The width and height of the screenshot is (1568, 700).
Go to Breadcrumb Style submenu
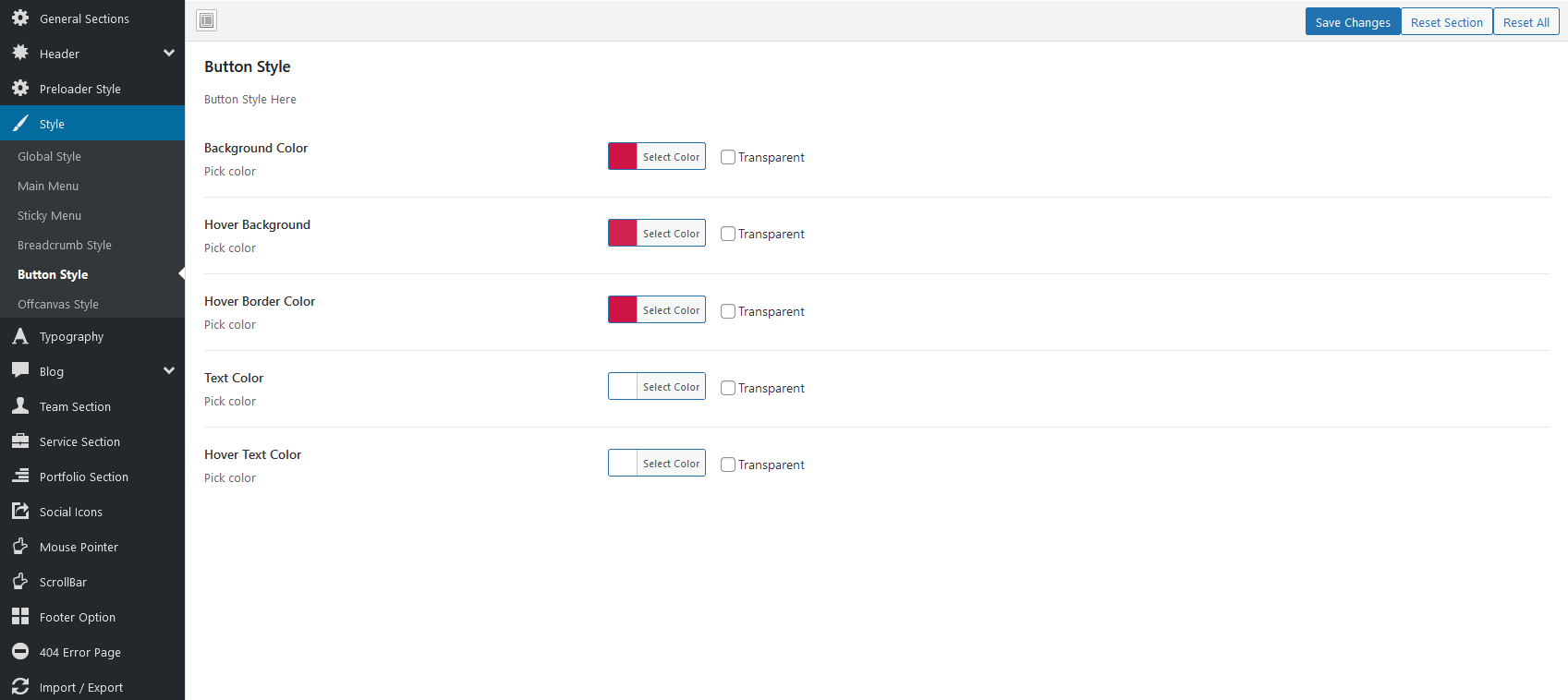click(65, 245)
